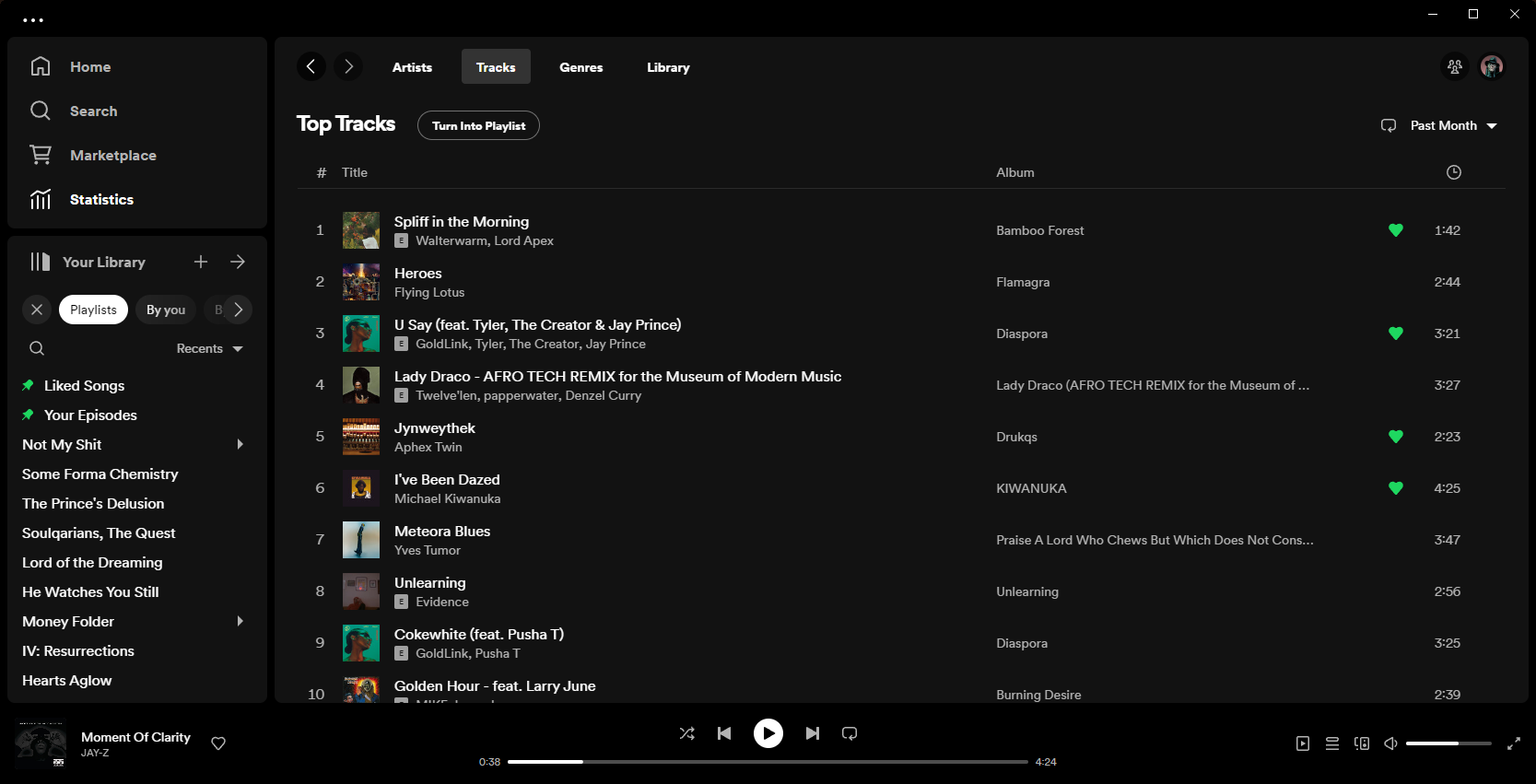Mute using the volume speaker icon
The image size is (1536, 784).
tap(1391, 743)
